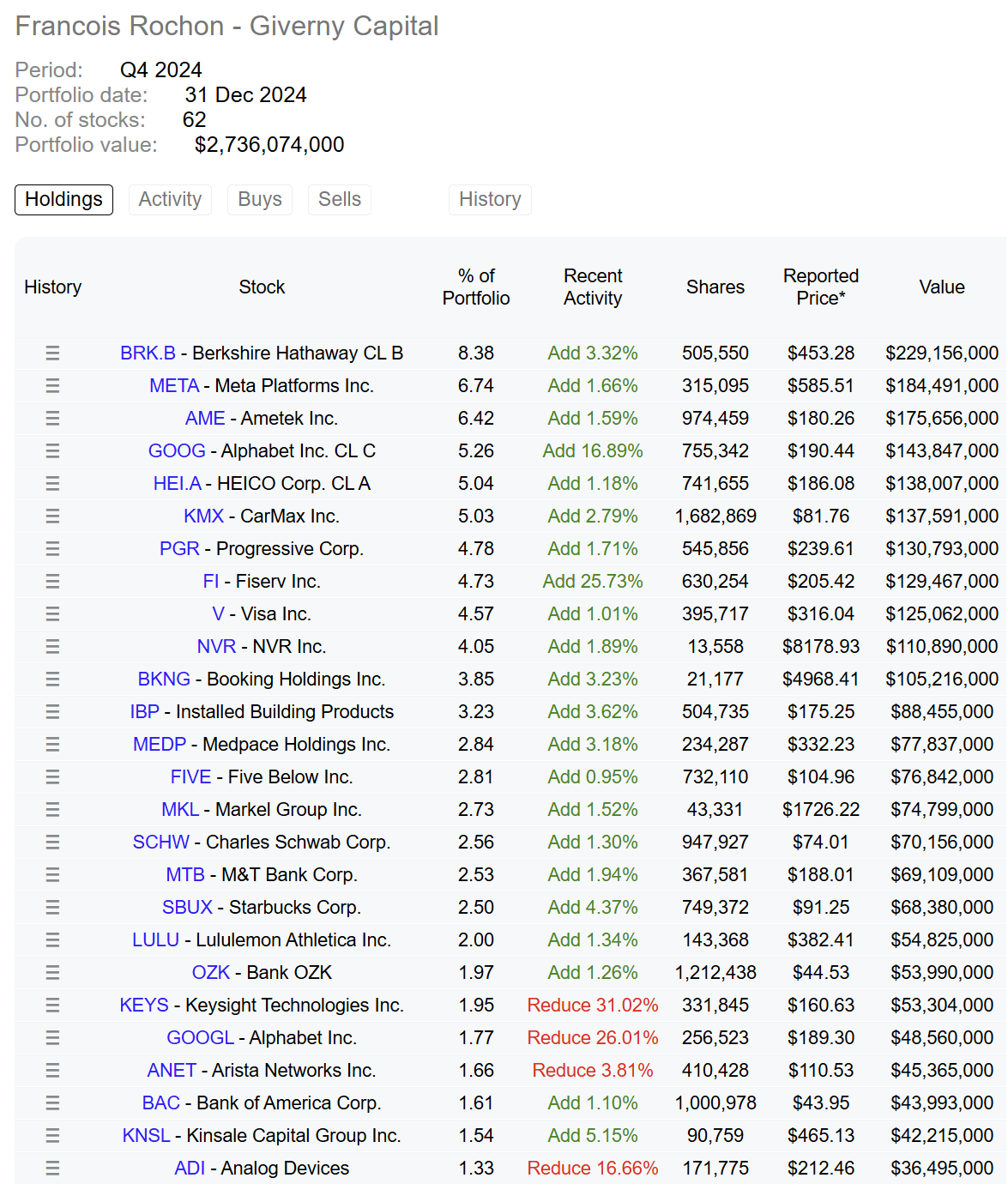Open history icon for the ANET row
The height and width of the screenshot is (1184, 1008).
pyautogui.click(x=52, y=1070)
